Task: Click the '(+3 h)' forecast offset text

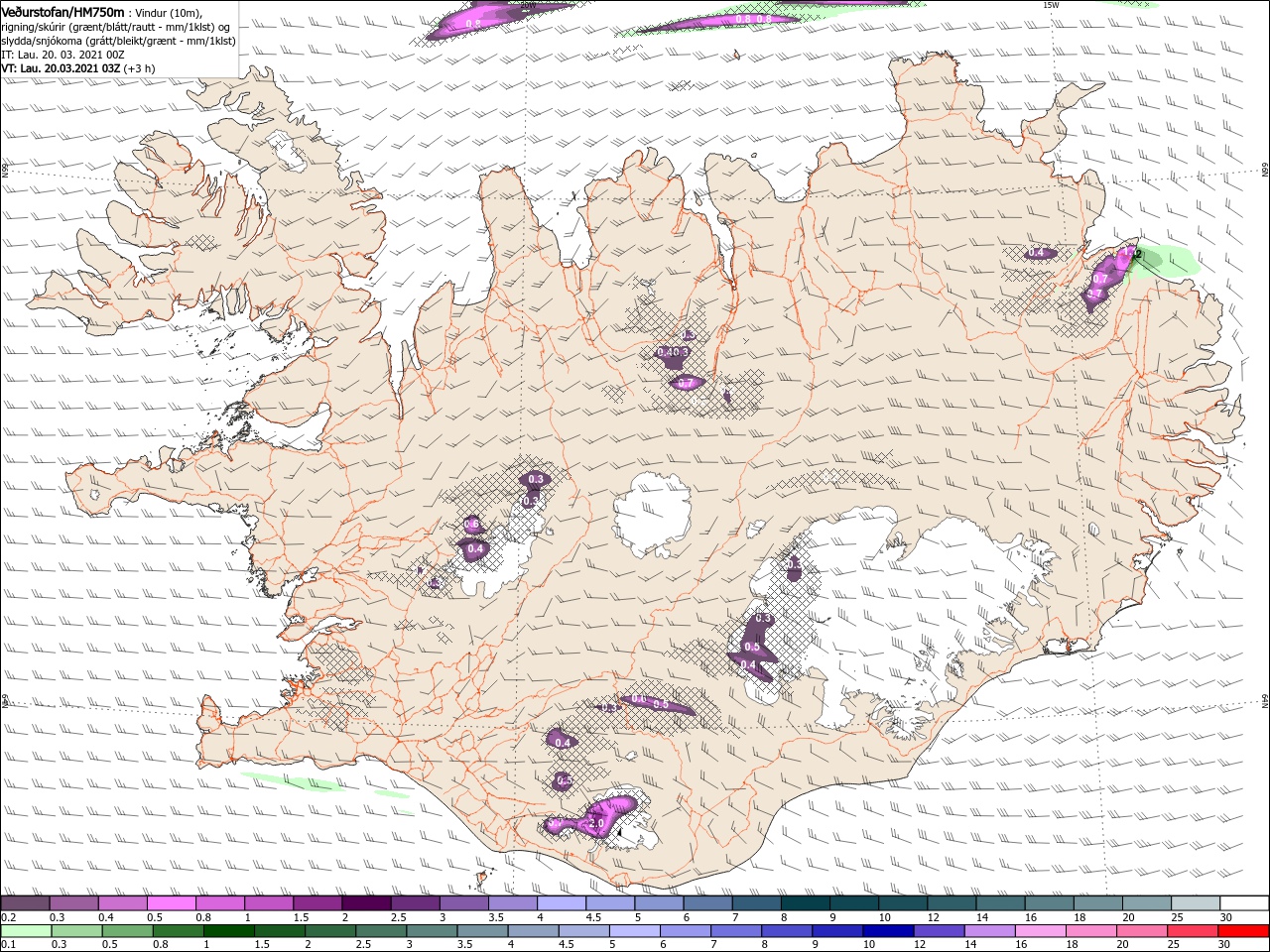Action: (x=141, y=68)
